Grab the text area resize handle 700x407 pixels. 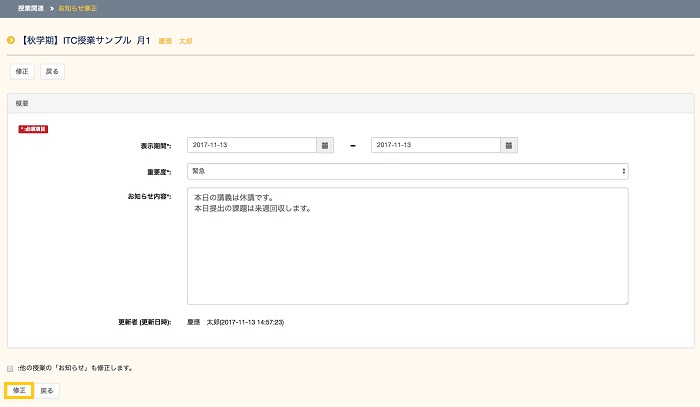(625, 300)
